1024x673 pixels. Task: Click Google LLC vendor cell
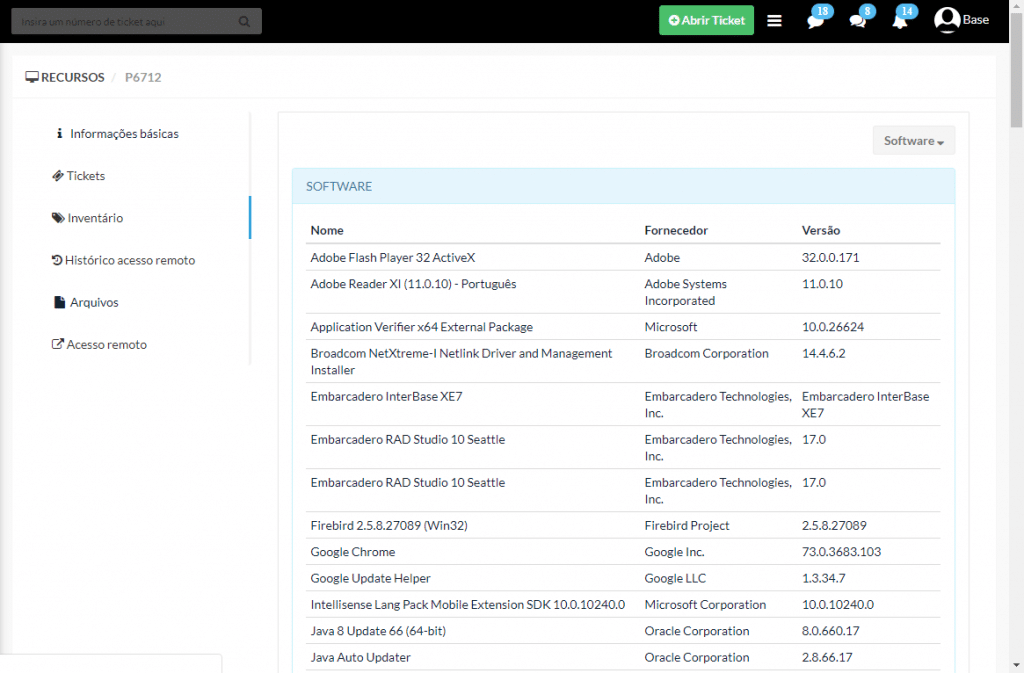pyautogui.click(x=675, y=578)
